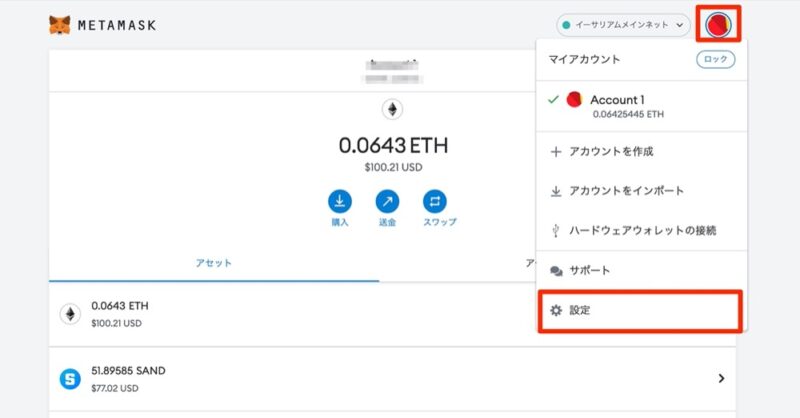Viewport: 800px width, 418px height.
Task: Click ハードウェアウォレットの接続 option
Action: (x=641, y=231)
